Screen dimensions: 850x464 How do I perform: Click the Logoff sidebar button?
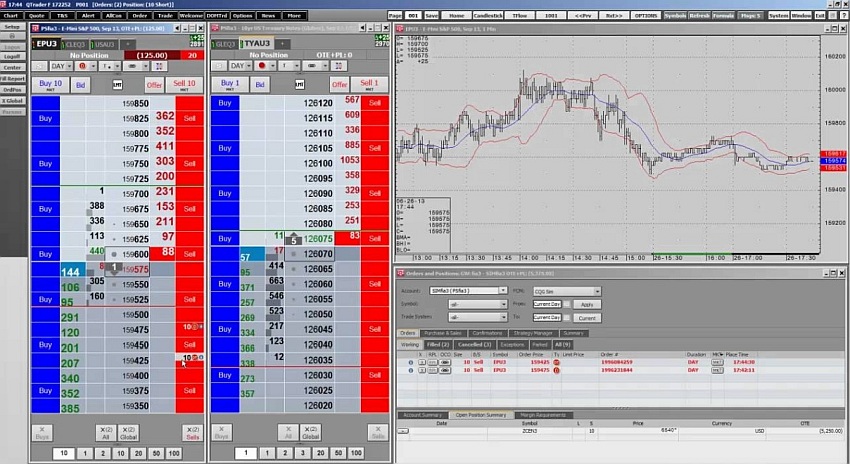tap(12, 57)
